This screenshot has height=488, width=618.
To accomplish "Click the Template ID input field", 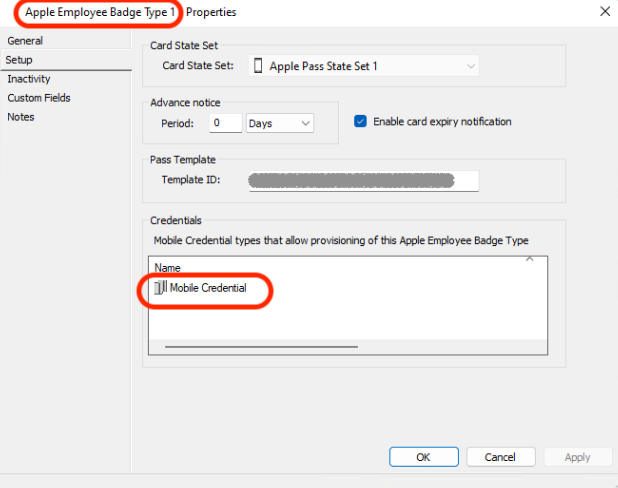I will tap(363, 181).
